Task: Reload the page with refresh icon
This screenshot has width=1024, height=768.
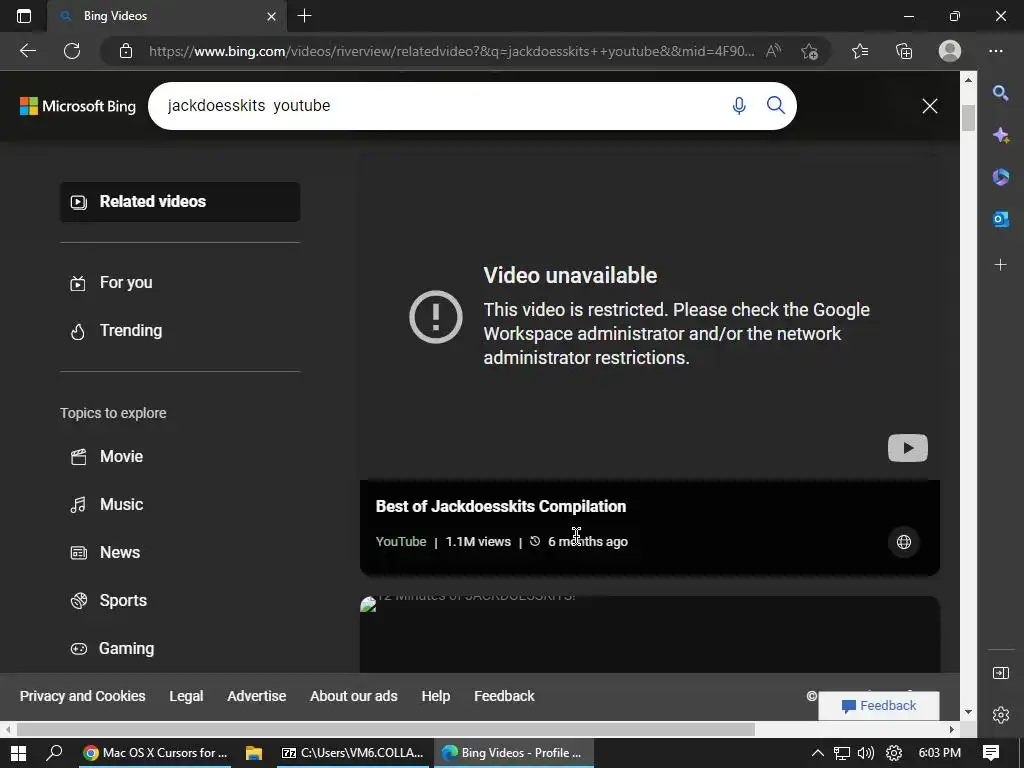Action: 72,51
